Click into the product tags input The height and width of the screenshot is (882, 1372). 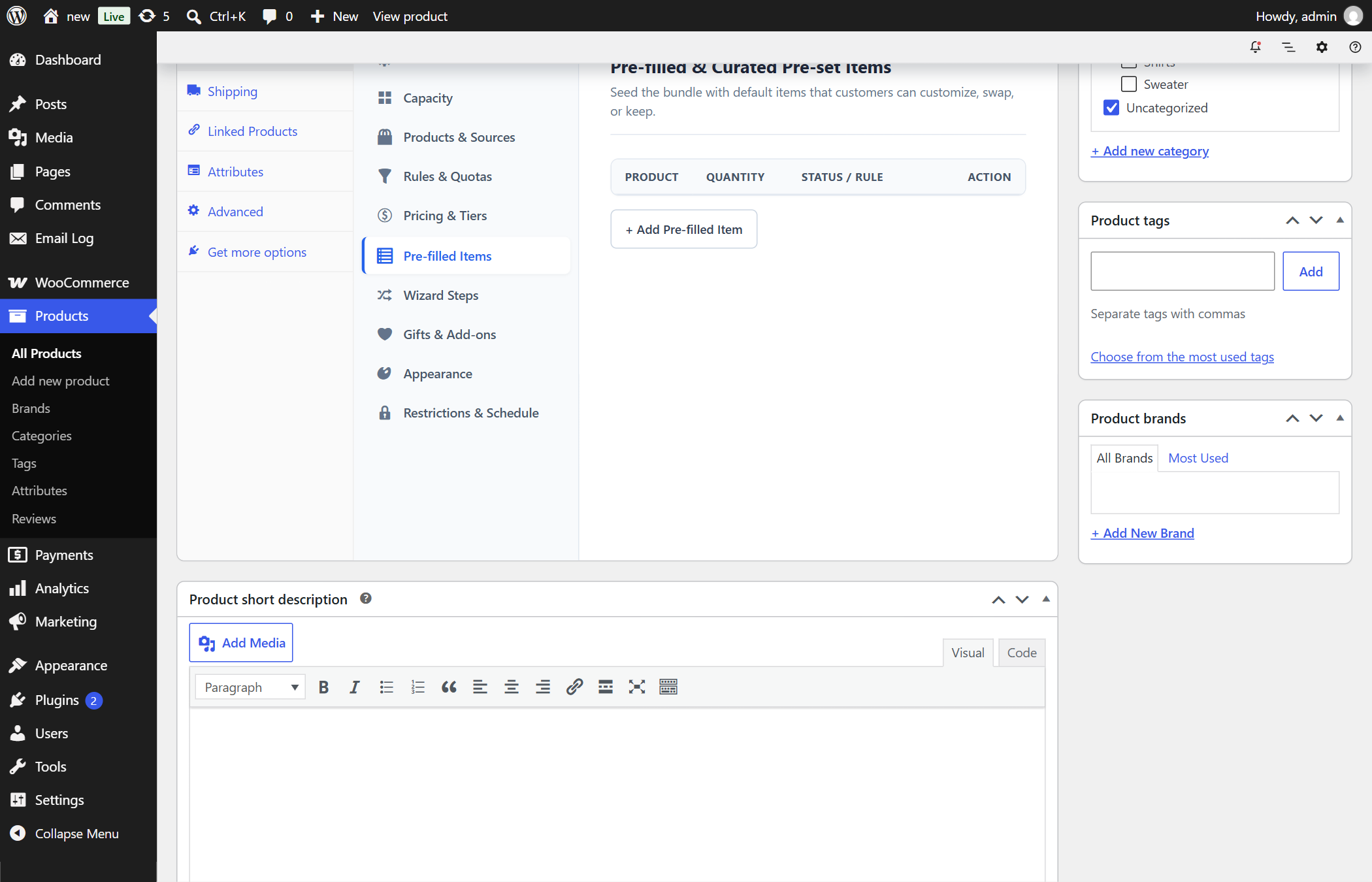[1183, 271]
